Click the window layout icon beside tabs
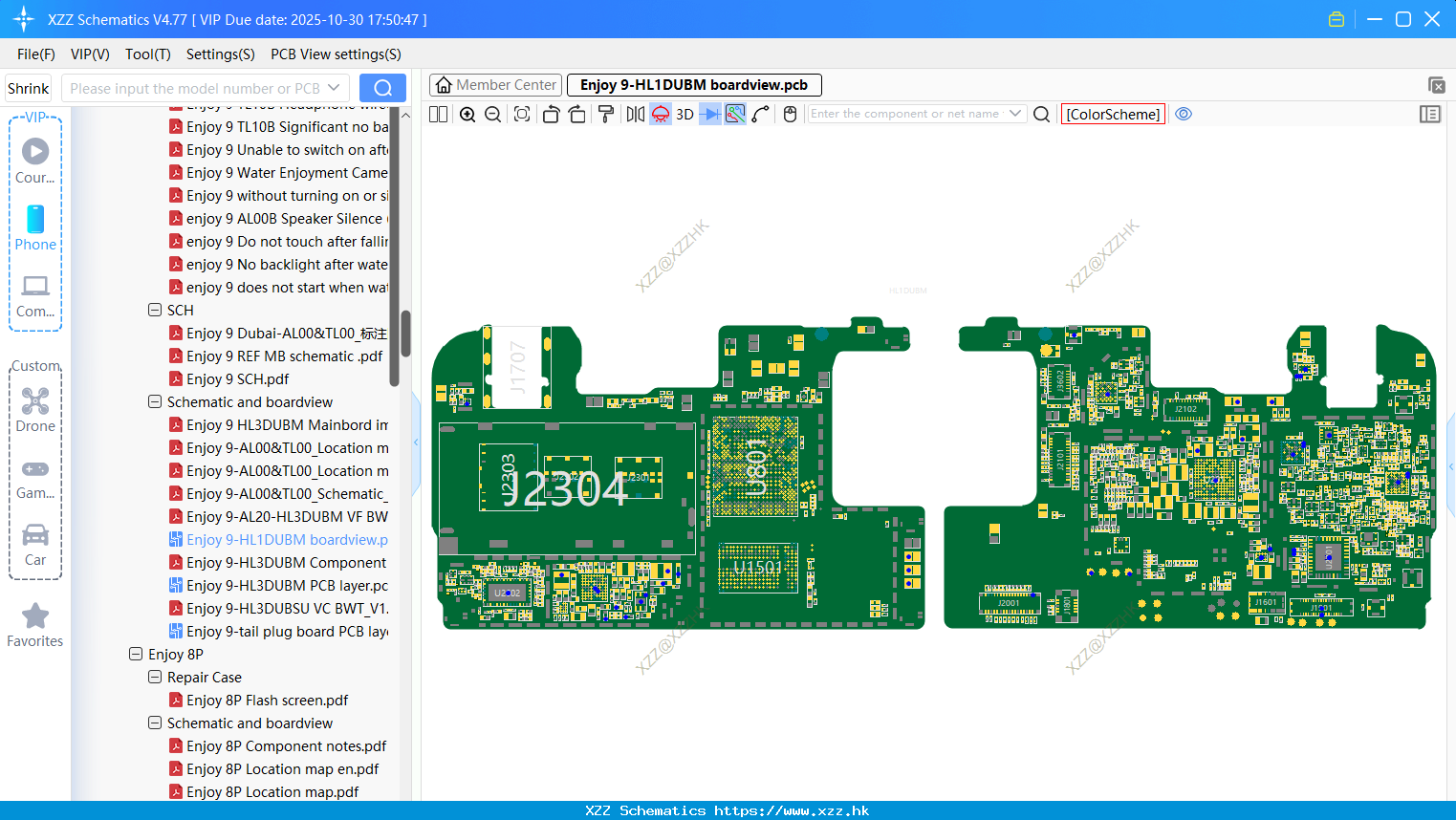This screenshot has width=1456, height=820. (1436, 85)
